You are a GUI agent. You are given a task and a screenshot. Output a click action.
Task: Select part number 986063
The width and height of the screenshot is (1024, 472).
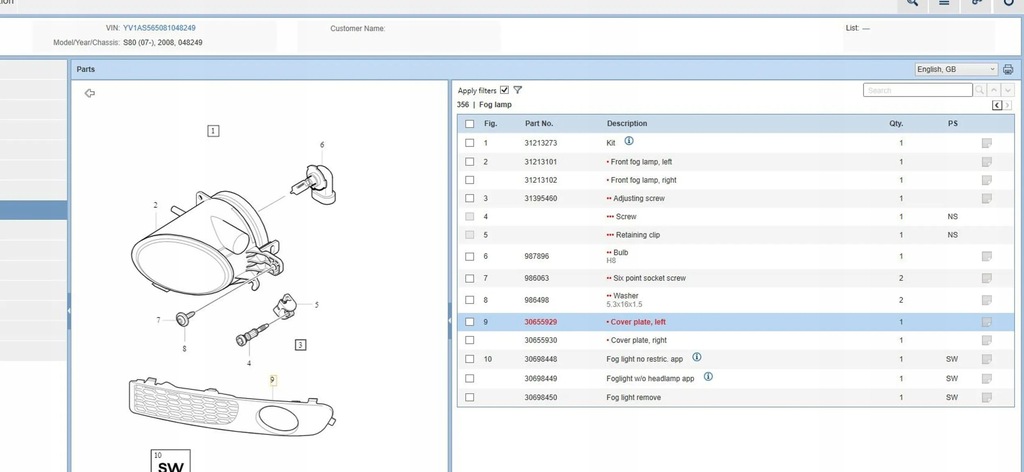coord(537,278)
